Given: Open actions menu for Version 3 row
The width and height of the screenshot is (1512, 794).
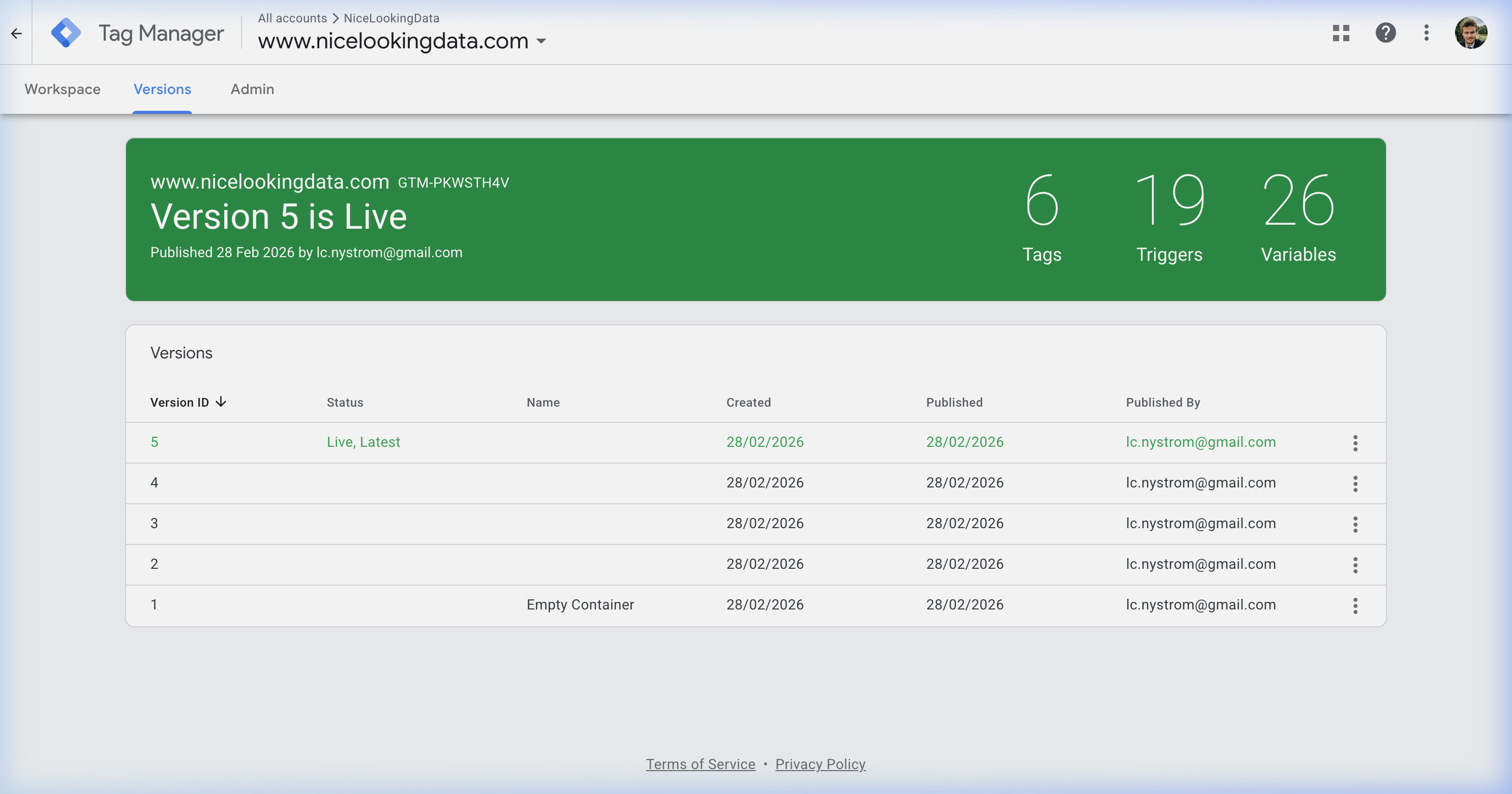Looking at the screenshot, I should click(x=1355, y=524).
